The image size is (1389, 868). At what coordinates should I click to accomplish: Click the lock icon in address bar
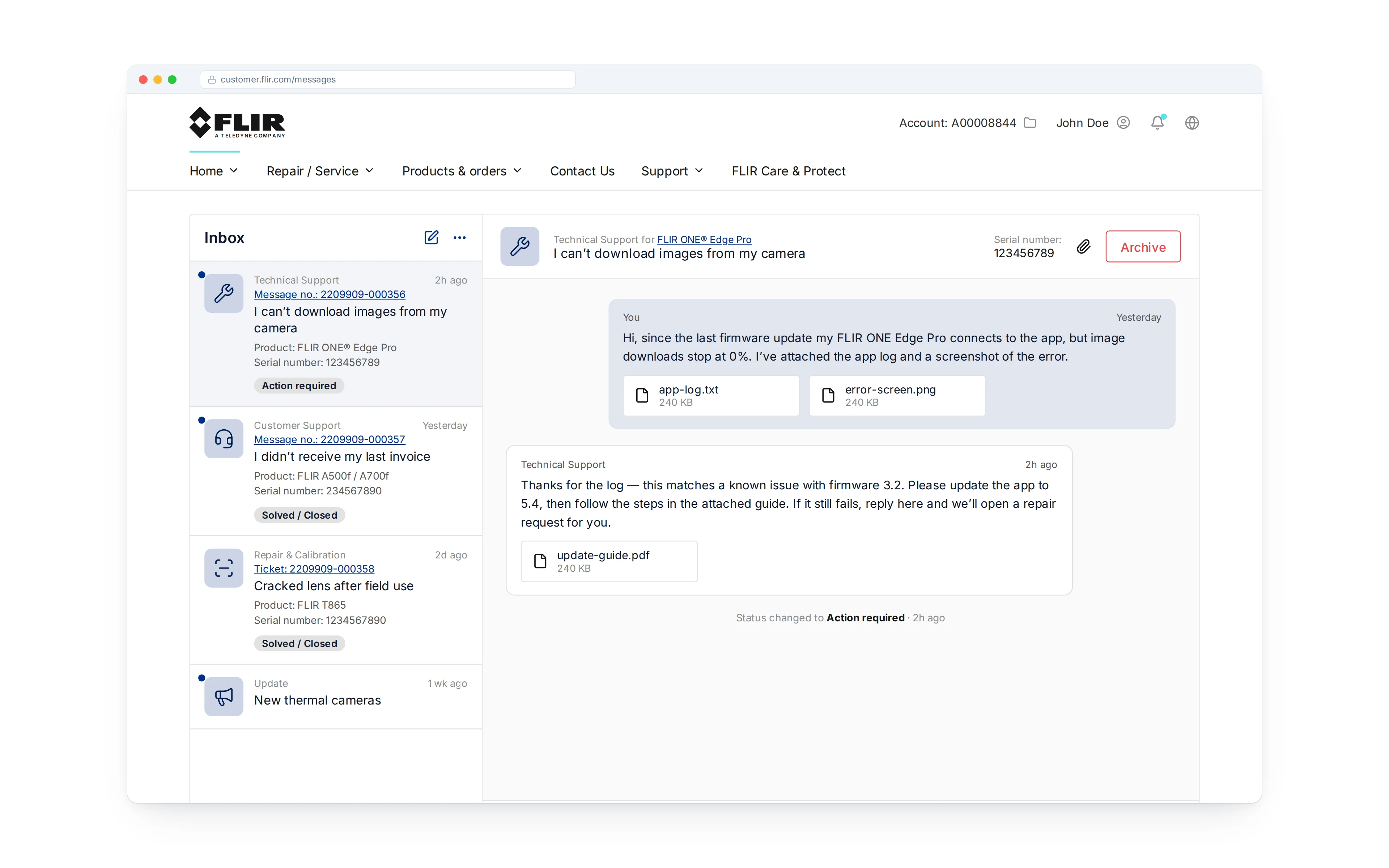tap(212, 80)
